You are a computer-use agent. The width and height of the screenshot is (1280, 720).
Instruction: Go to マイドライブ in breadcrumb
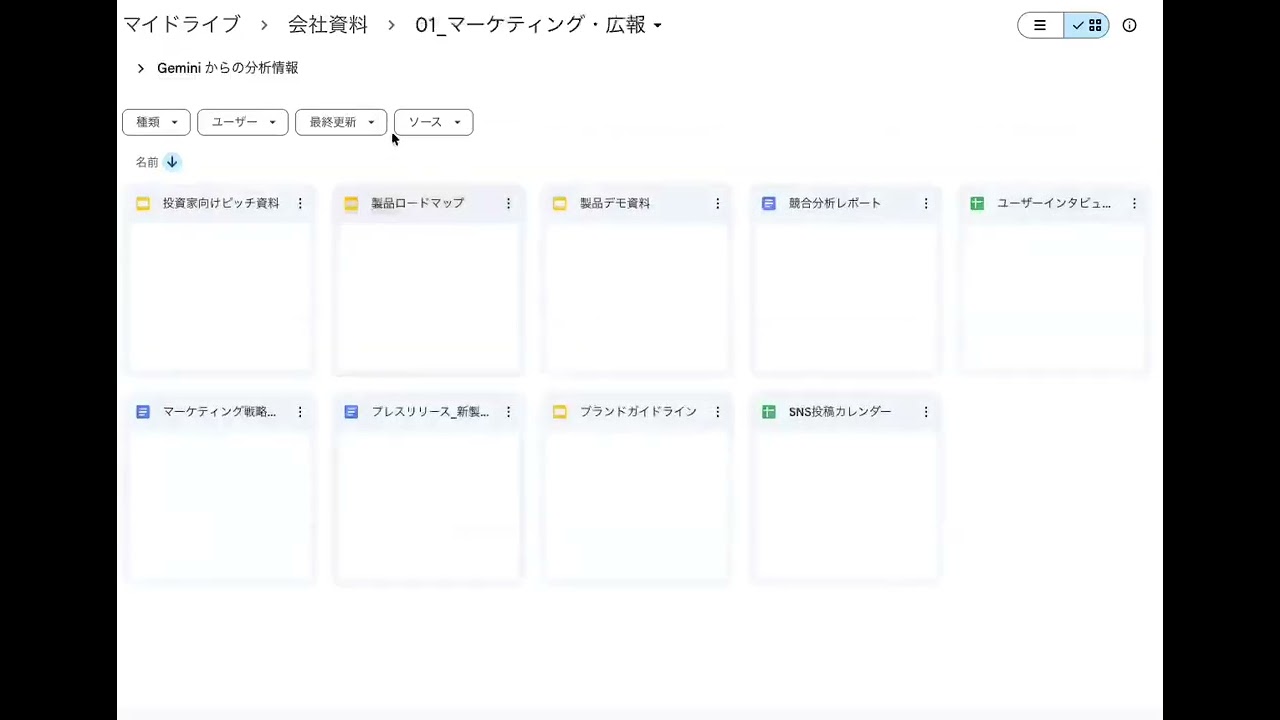[x=182, y=25]
